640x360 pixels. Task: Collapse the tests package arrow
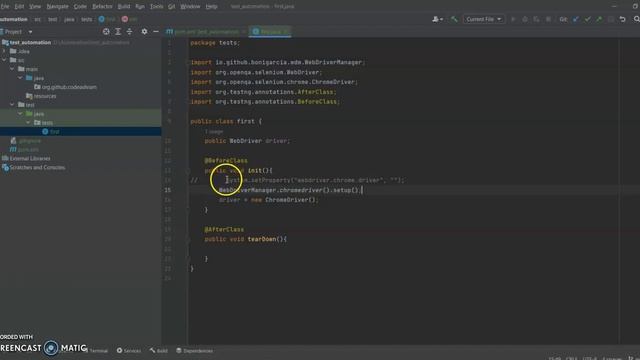pyautogui.click(x=28, y=123)
